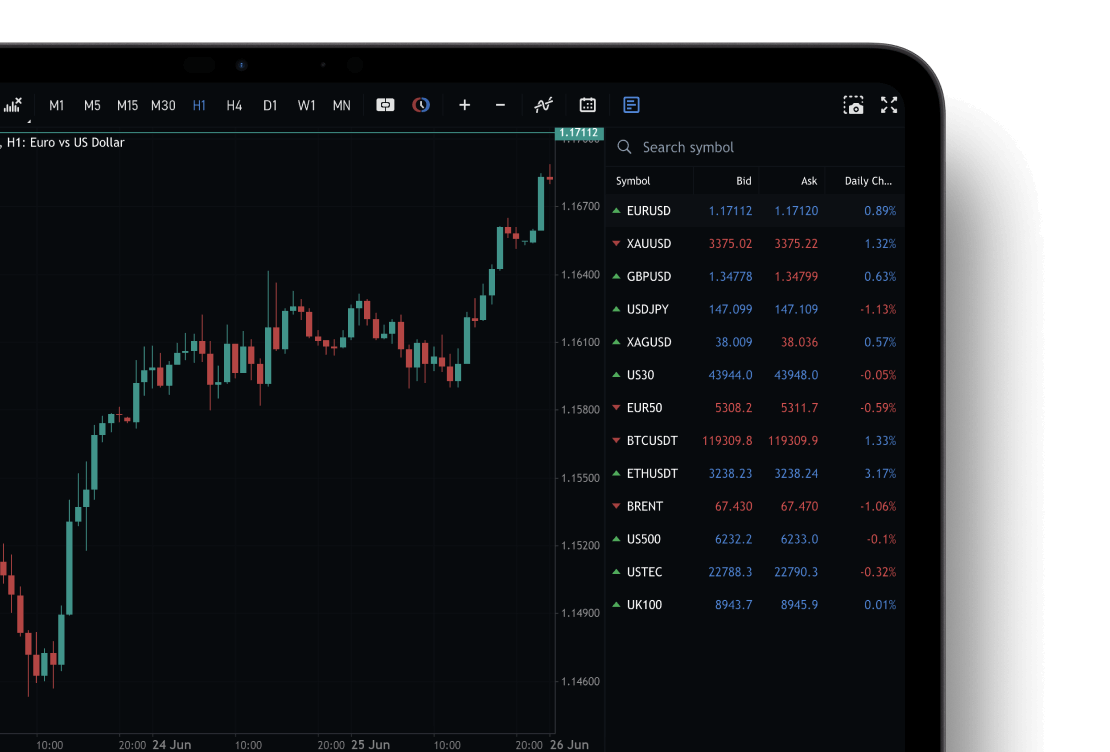1110x752 pixels.
Task: Open the indicators icon
Action: pyautogui.click(x=543, y=105)
